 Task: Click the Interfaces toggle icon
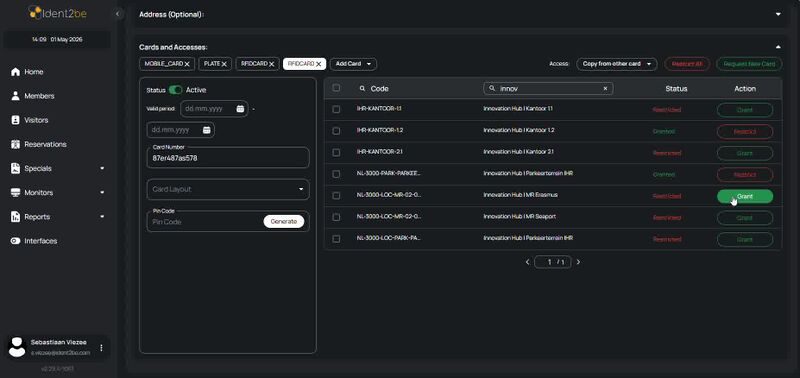(15, 241)
